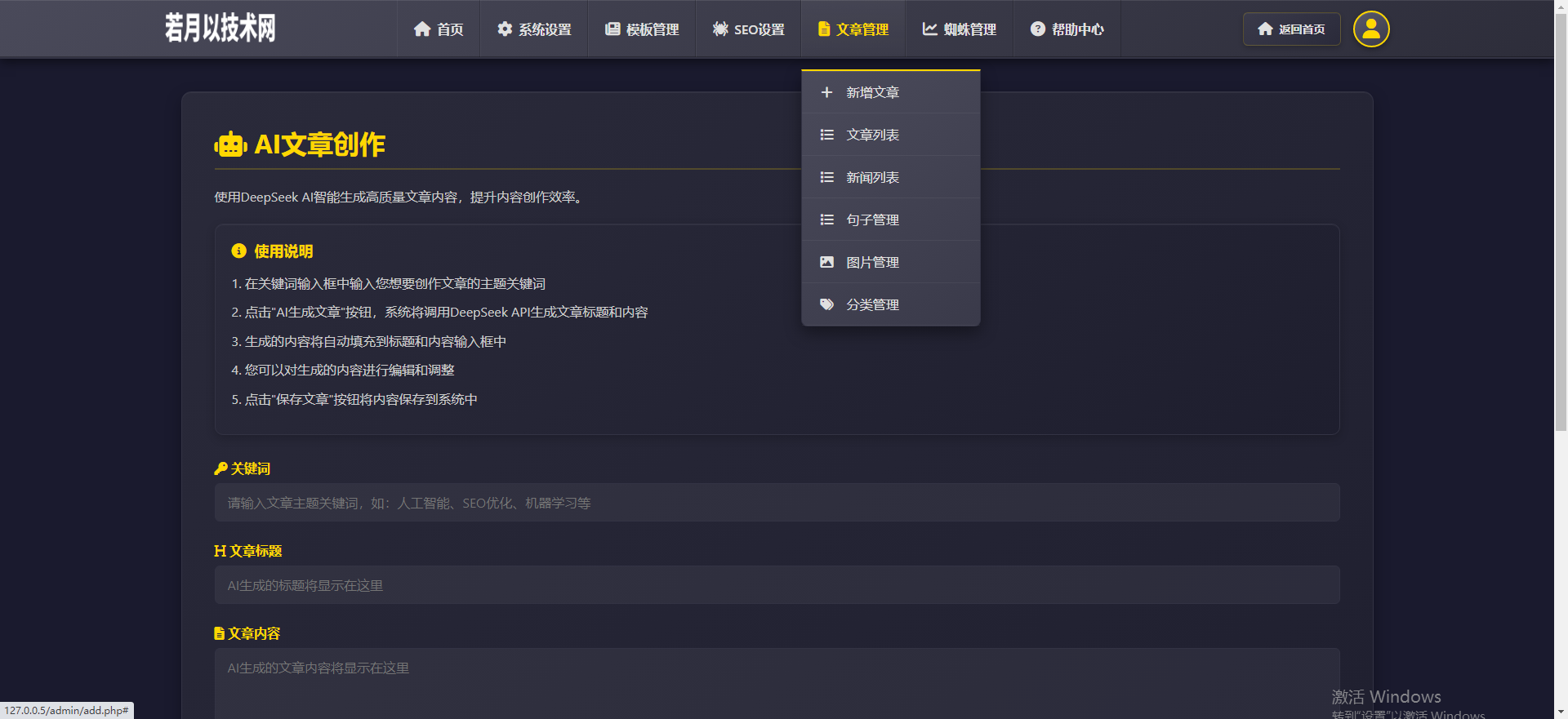Click the gear icon for 系统设置
Screen dimensions: 1568x719
tap(505, 29)
